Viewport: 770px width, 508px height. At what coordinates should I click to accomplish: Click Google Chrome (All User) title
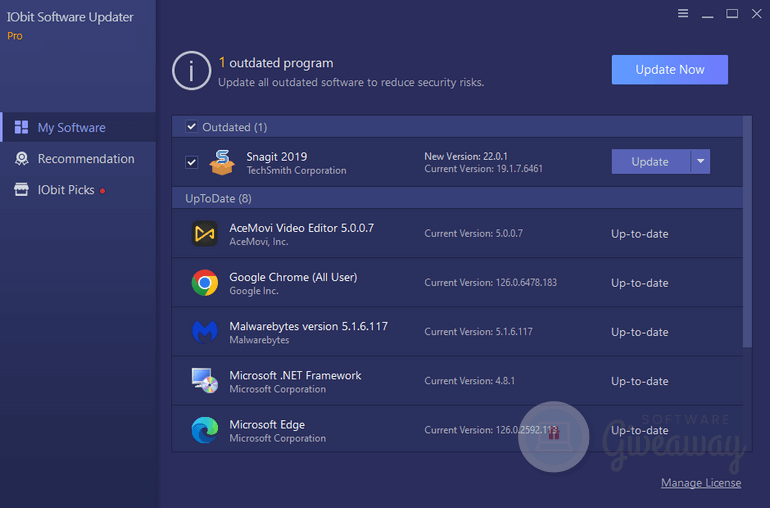tap(293, 277)
